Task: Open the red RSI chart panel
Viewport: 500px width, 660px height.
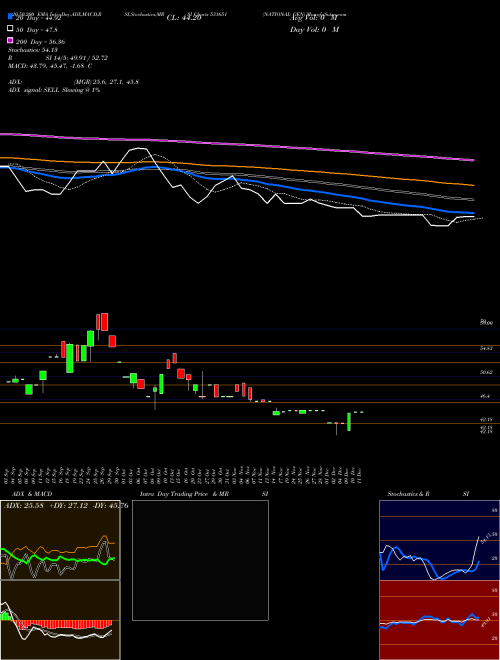Action: 439,620
